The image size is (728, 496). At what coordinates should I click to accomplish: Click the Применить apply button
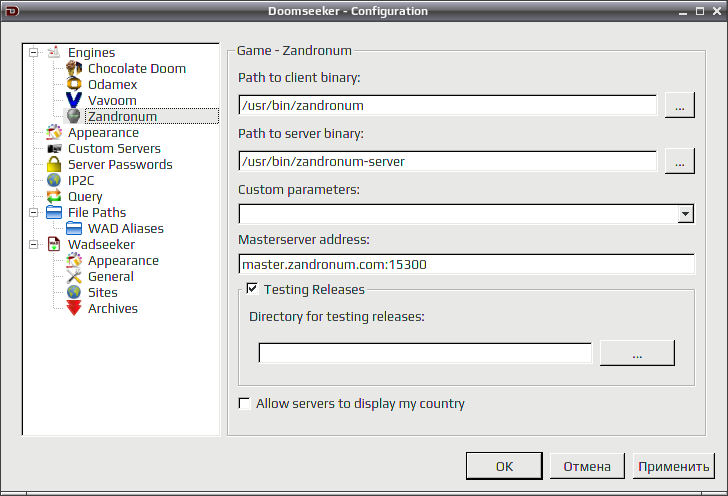coord(674,466)
